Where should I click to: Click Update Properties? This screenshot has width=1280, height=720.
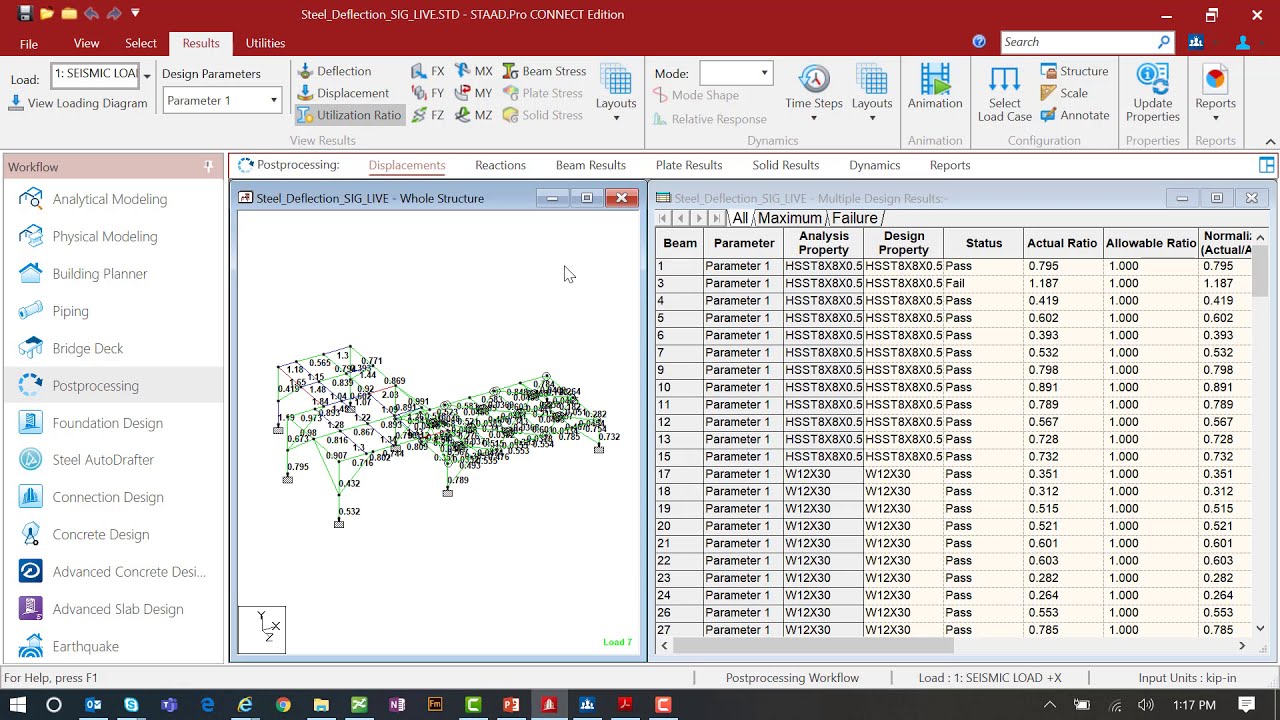[1153, 93]
